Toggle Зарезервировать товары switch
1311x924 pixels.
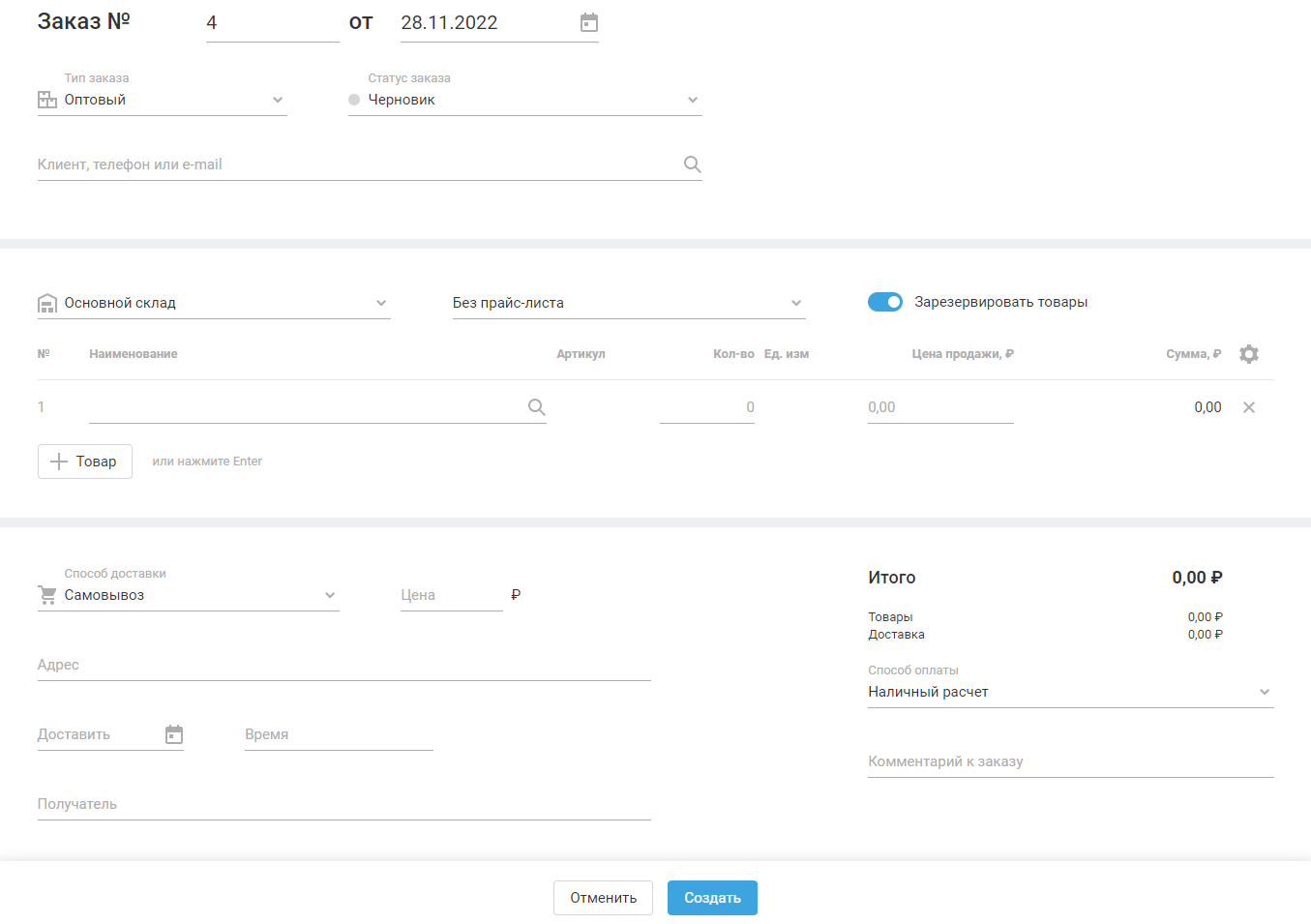pos(885,302)
